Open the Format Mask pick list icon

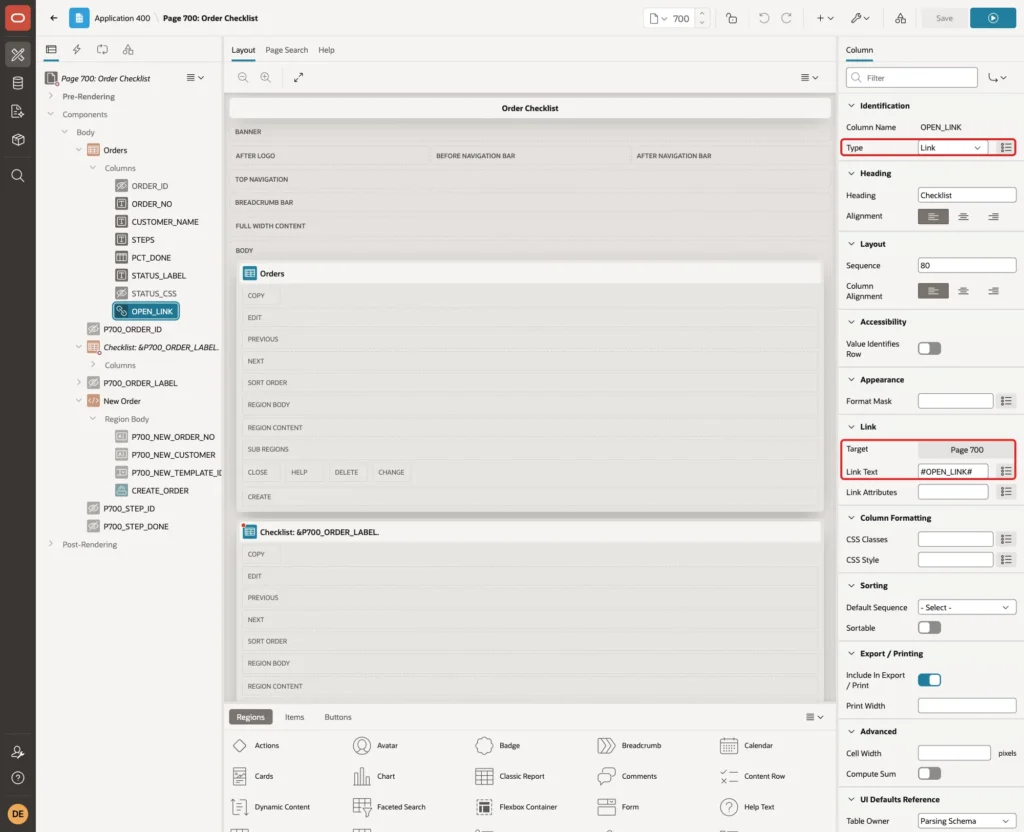[x=1006, y=401]
